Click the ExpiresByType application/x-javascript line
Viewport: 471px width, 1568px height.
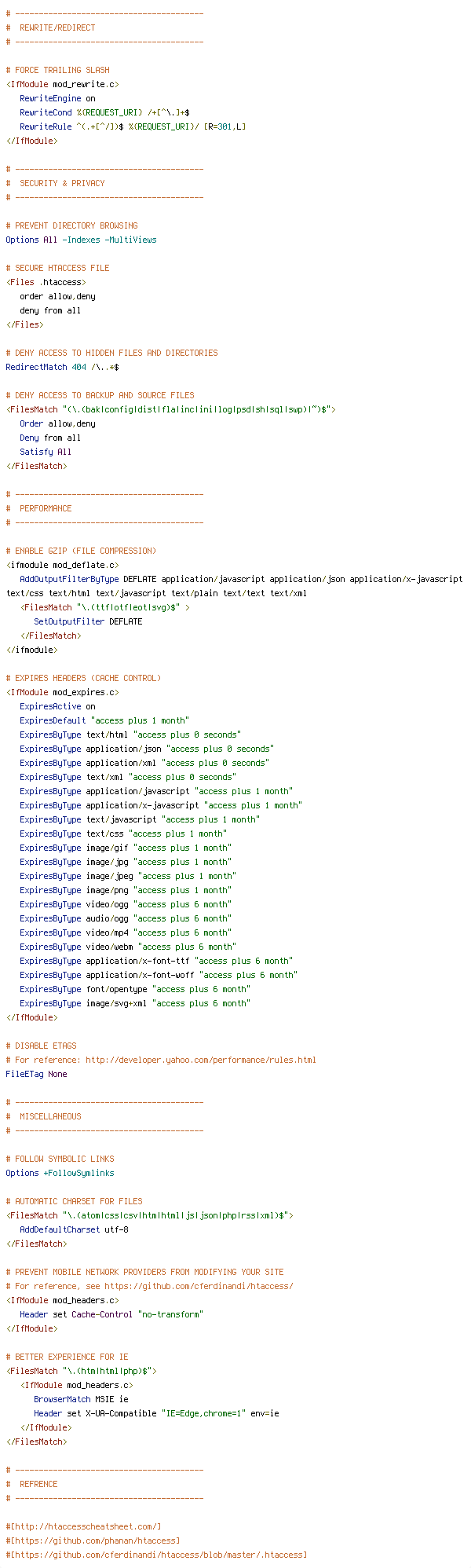pos(161,805)
